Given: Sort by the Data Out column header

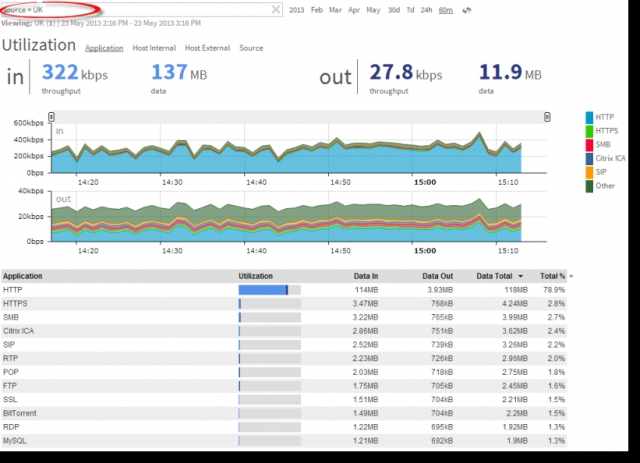Looking at the screenshot, I should click(x=438, y=276).
